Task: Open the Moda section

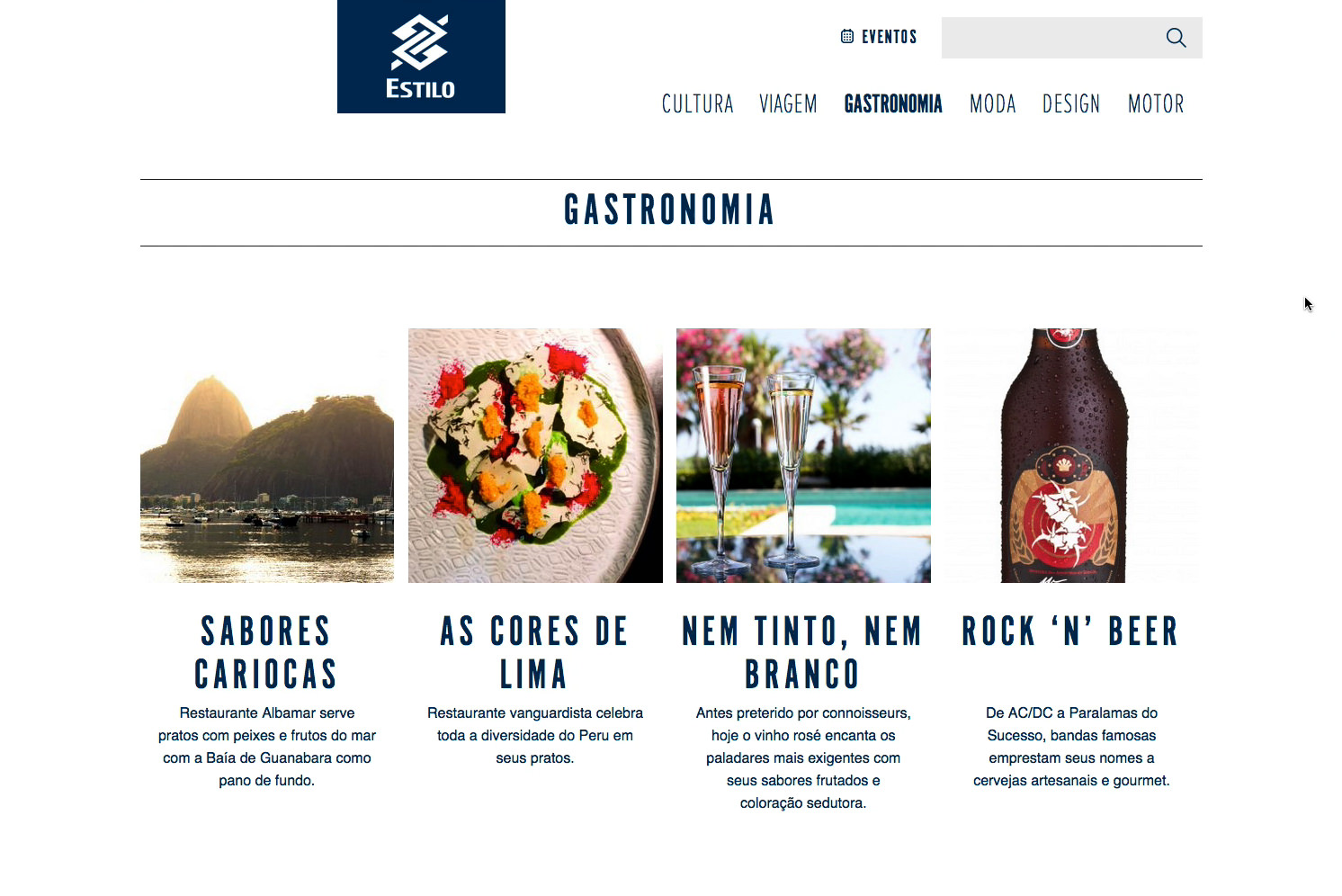Action: pos(993,104)
